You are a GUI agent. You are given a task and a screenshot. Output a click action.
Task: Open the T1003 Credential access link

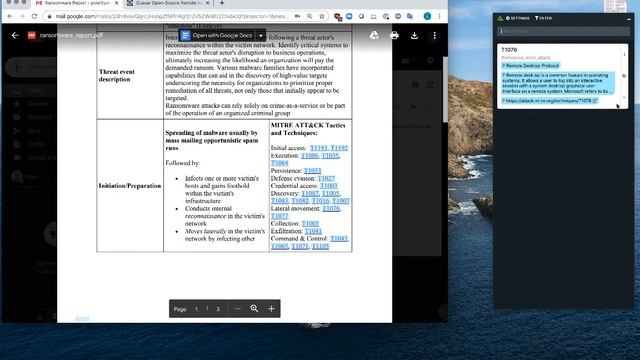(x=329, y=186)
